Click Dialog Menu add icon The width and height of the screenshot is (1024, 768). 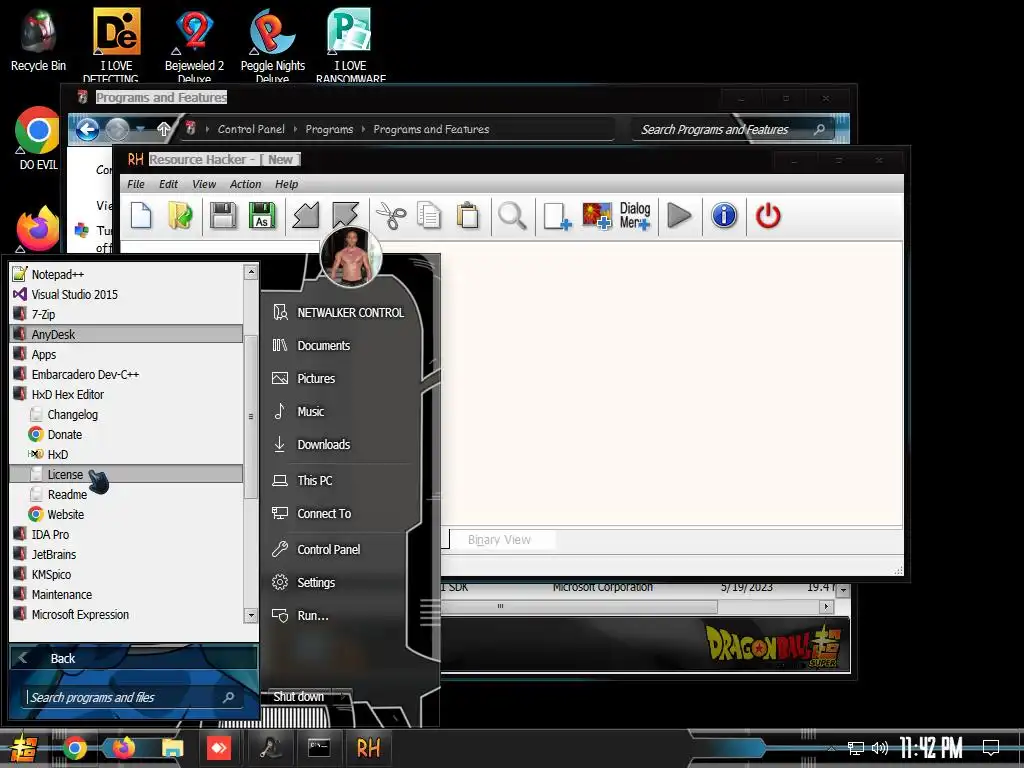635,216
